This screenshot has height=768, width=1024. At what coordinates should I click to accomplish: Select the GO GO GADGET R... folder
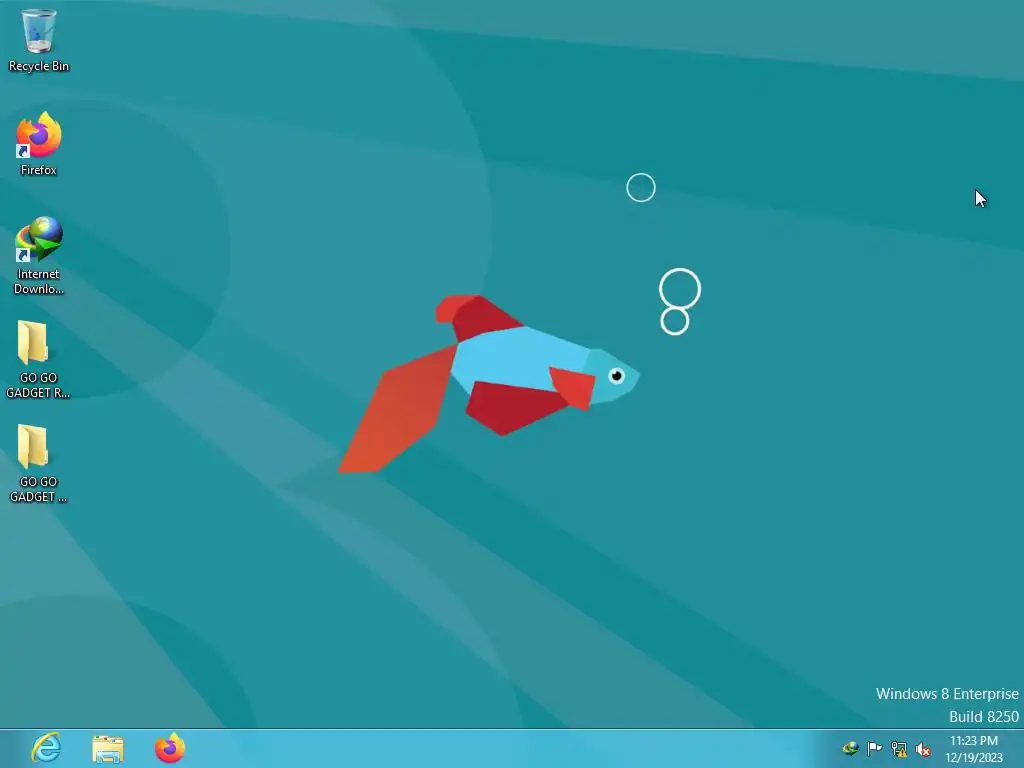(x=38, y=359)
